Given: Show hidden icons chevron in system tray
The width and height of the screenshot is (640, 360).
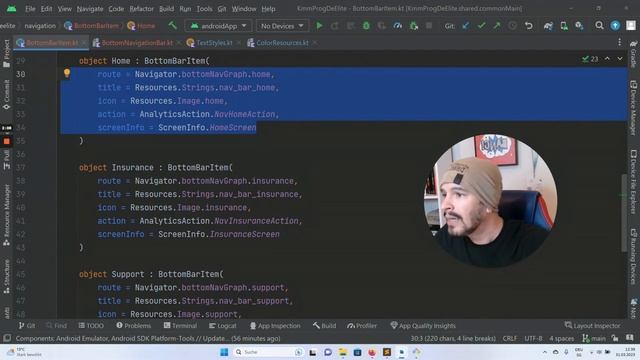Looking at the screenshot, I should [x=544, y=352].
